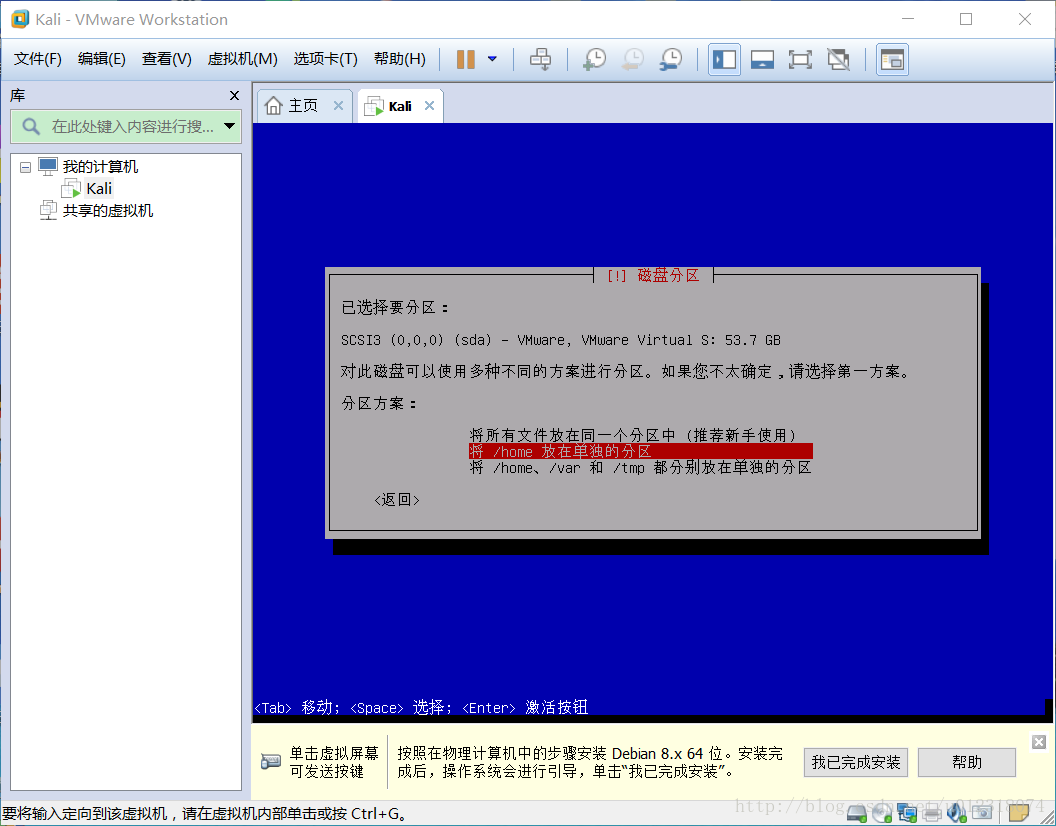Click the CD/DVD drive status icon
Viewport: 1056px width, 826px height.
(x=882, y=814)
